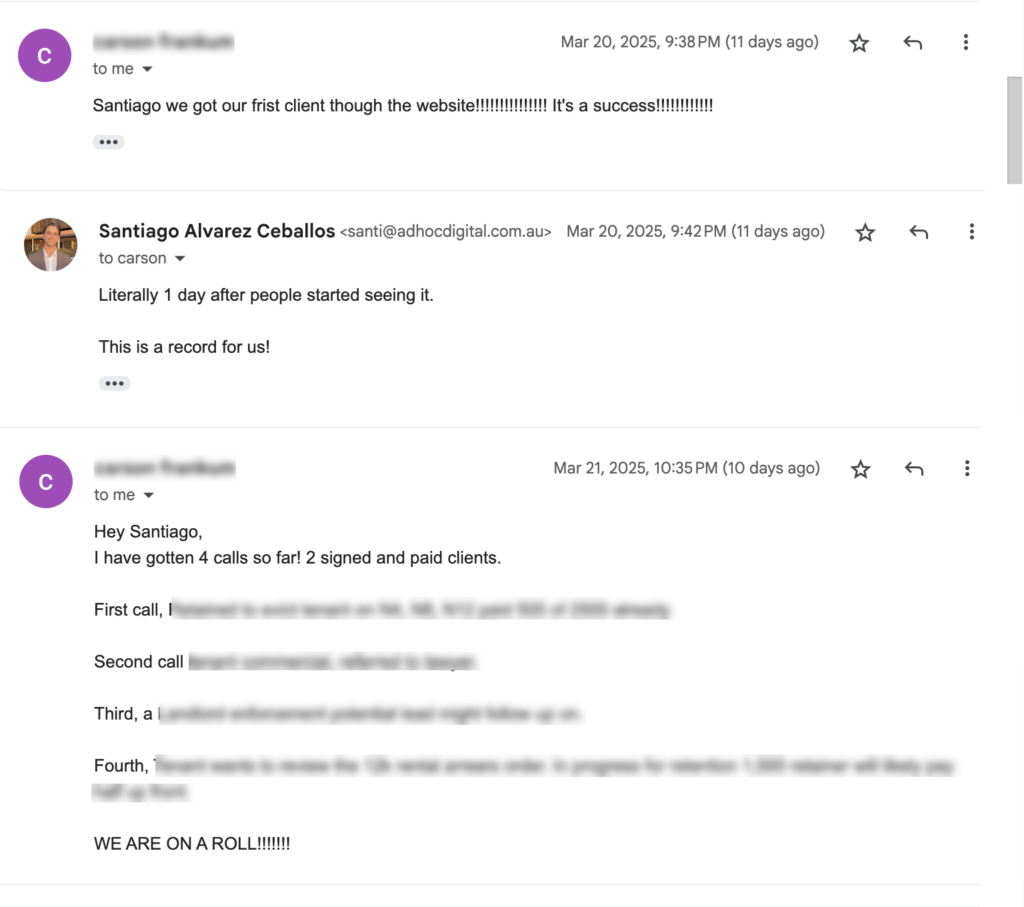Reply to the 9:38 PM message
1024x907 pixels.
coord(912,43)
